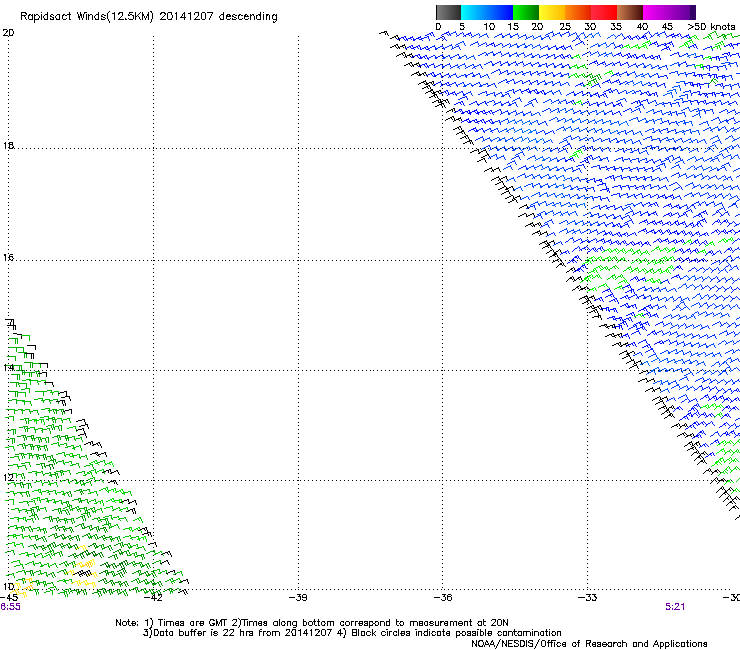Click the latitude label 16

[8, 257]
